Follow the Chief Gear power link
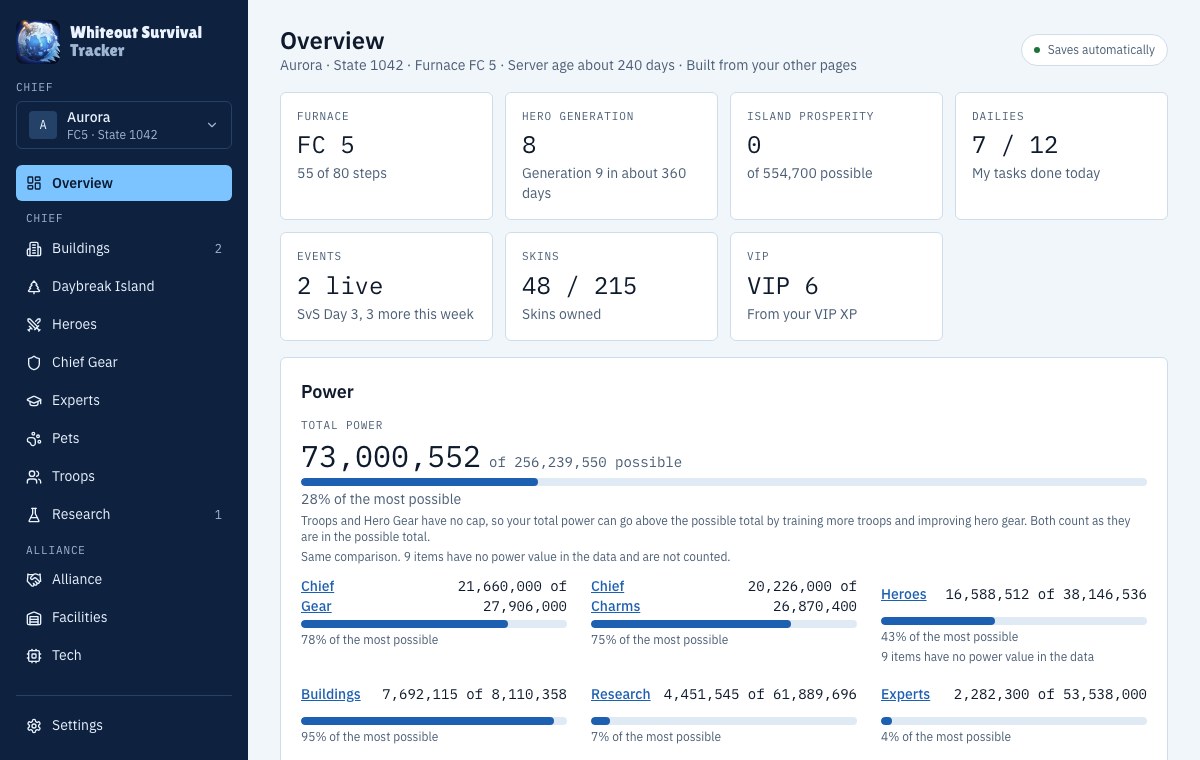Image resolution: width=1200 pixels, height=760 pixels. coord(318,596)
